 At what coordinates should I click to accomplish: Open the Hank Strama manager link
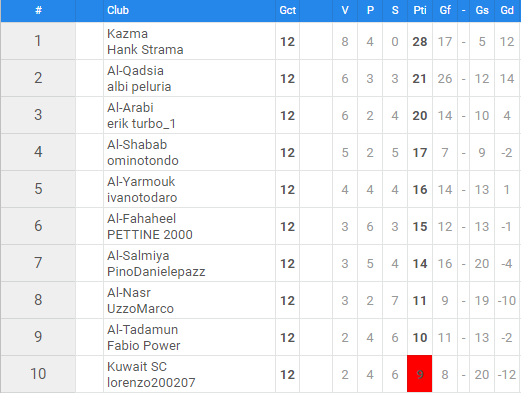145,50
